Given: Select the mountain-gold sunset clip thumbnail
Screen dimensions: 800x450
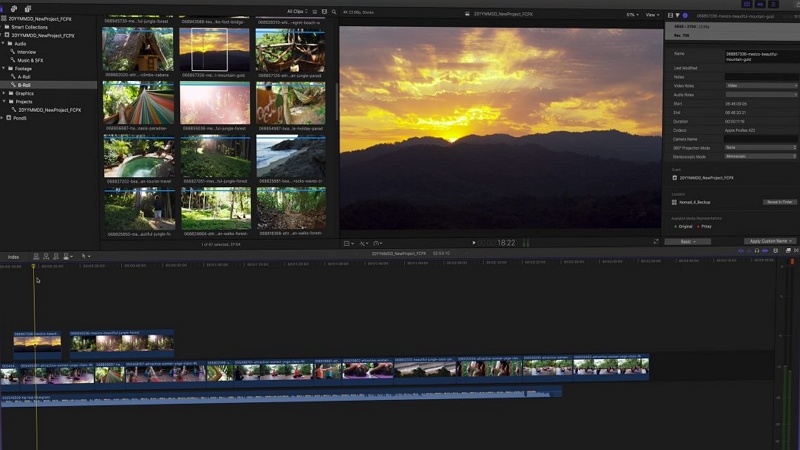Looking at the screenshot, I should pyautogui.click(x=214, y=49).
